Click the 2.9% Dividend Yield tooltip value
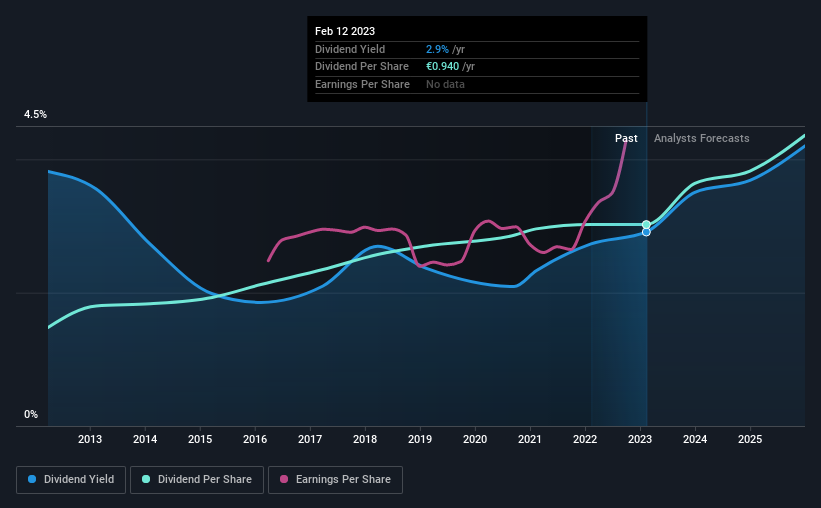The height and width of the screenshot is (508, 821). click(x=437, y=49)
